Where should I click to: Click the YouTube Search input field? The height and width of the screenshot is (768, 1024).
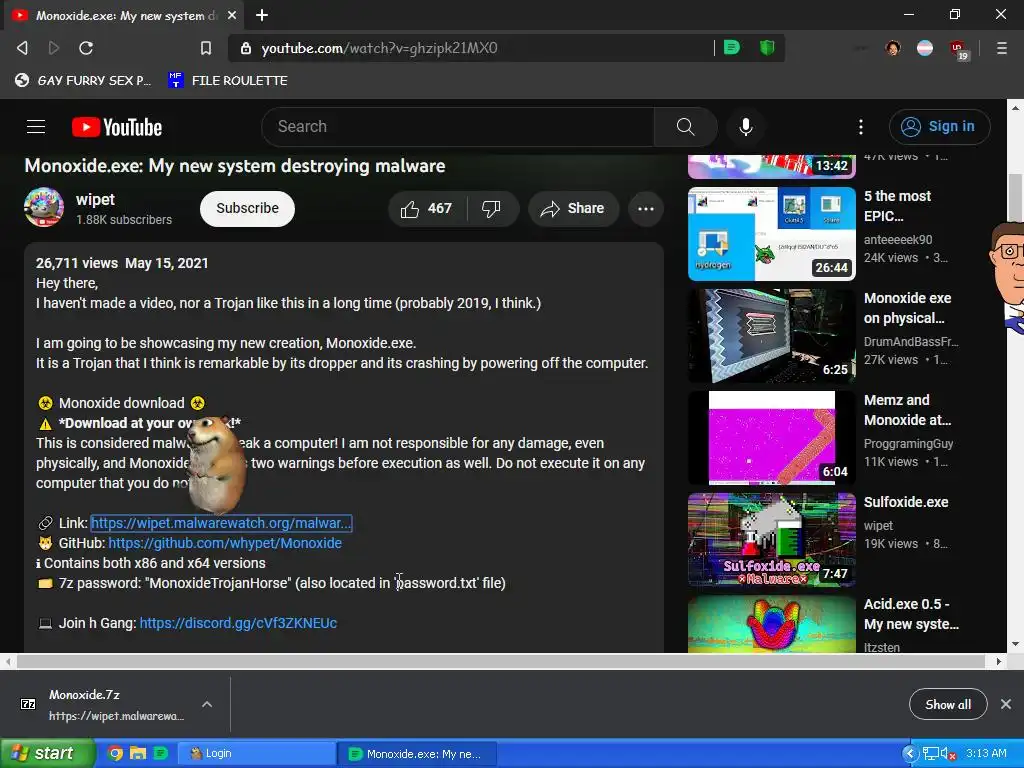458,127
